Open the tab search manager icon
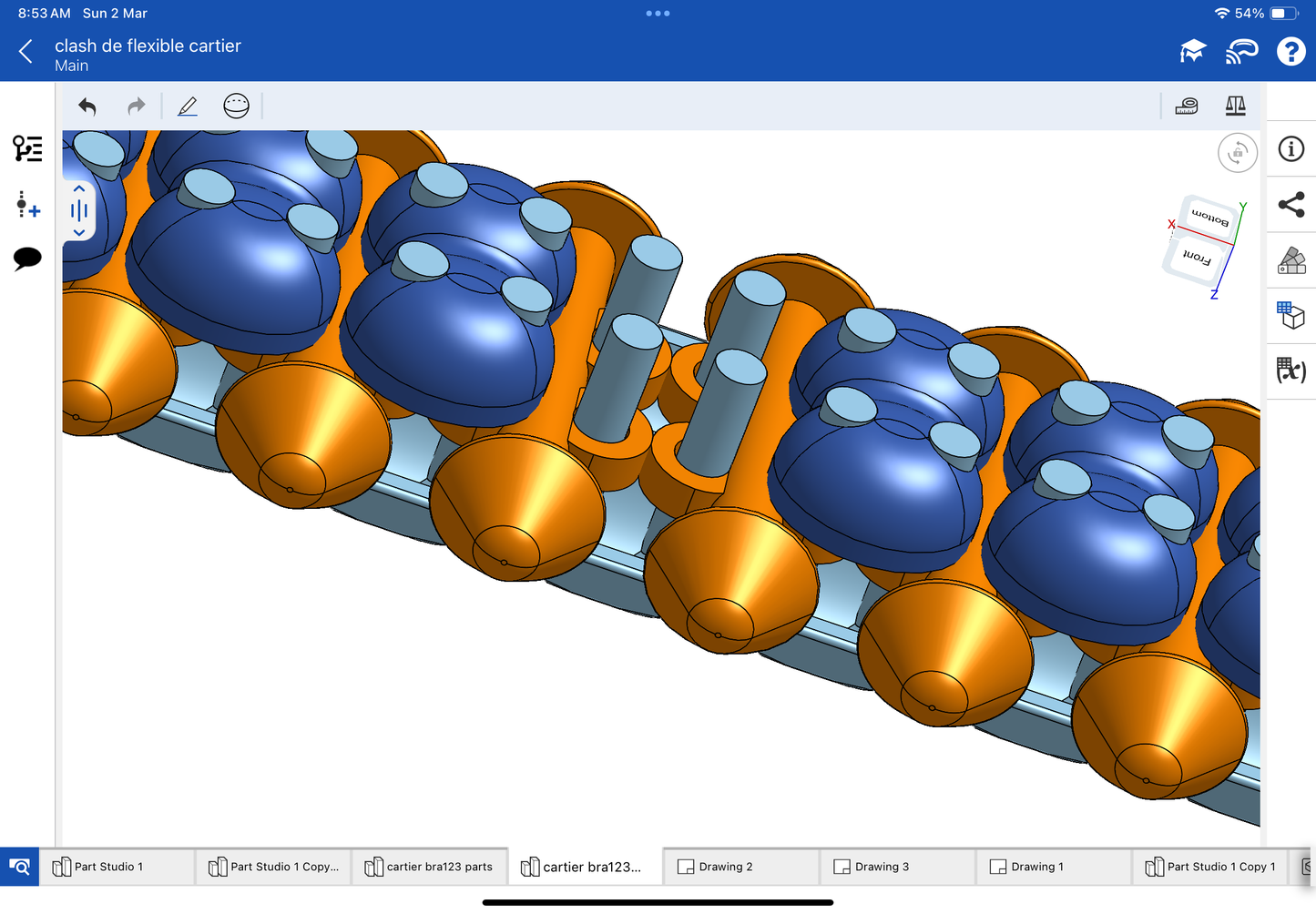This screenshot has width=1316, height=914. point(19,867)
